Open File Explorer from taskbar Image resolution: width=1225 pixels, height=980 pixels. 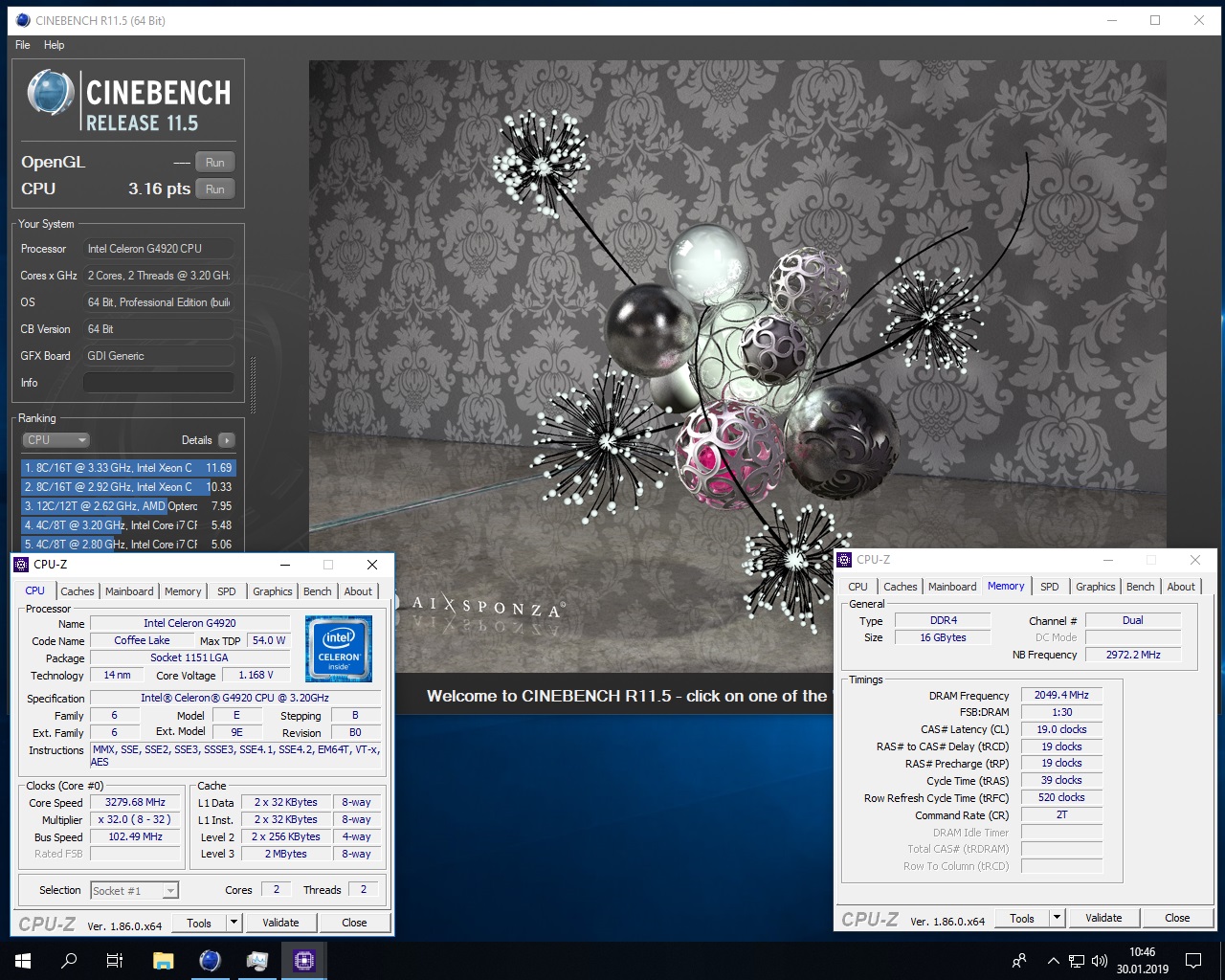pyautogui.click(x=163, y=961)
